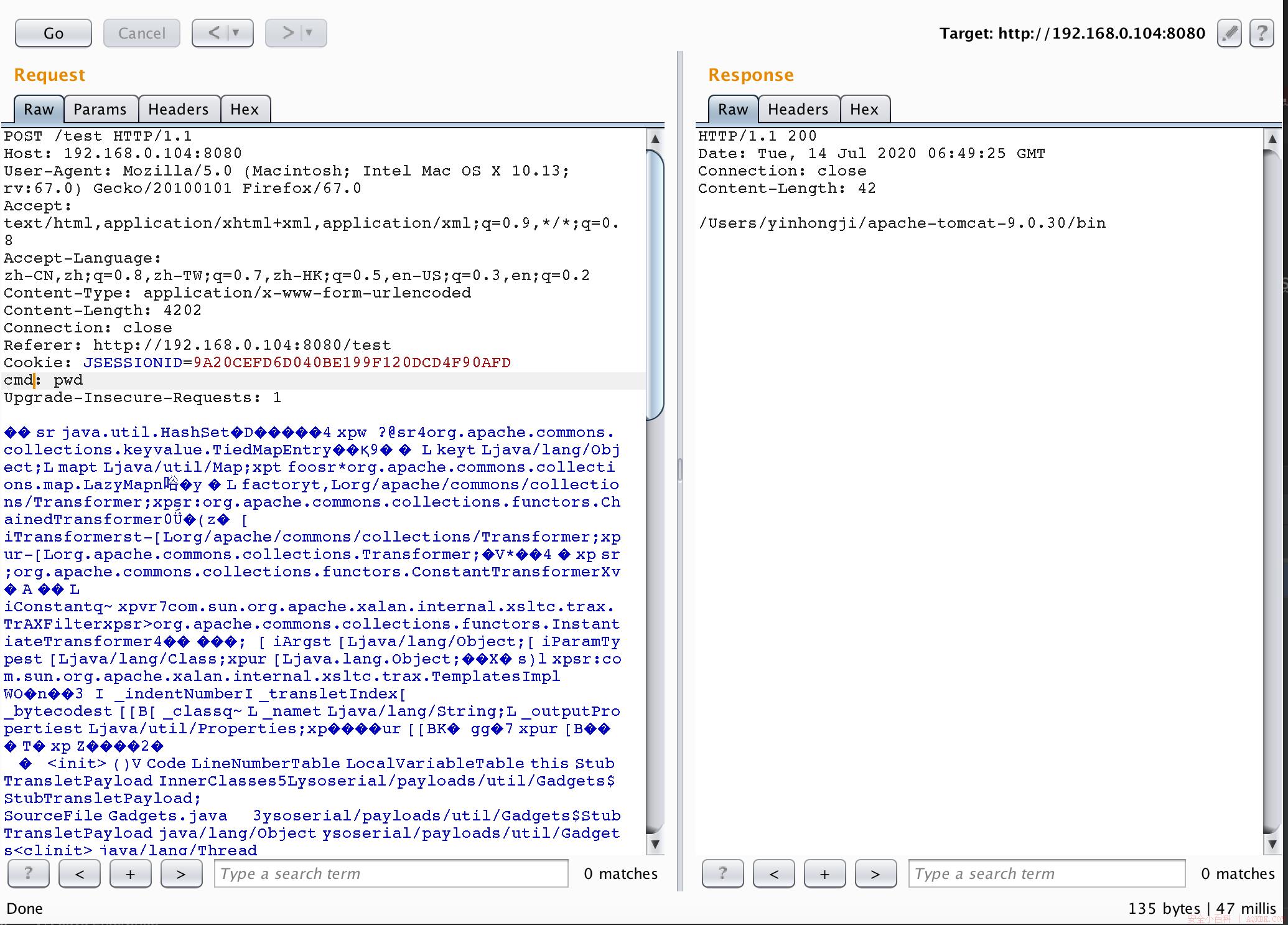1288x925 pixels.
Task: Jump to previous match in request search
Action: pos(80,873)
